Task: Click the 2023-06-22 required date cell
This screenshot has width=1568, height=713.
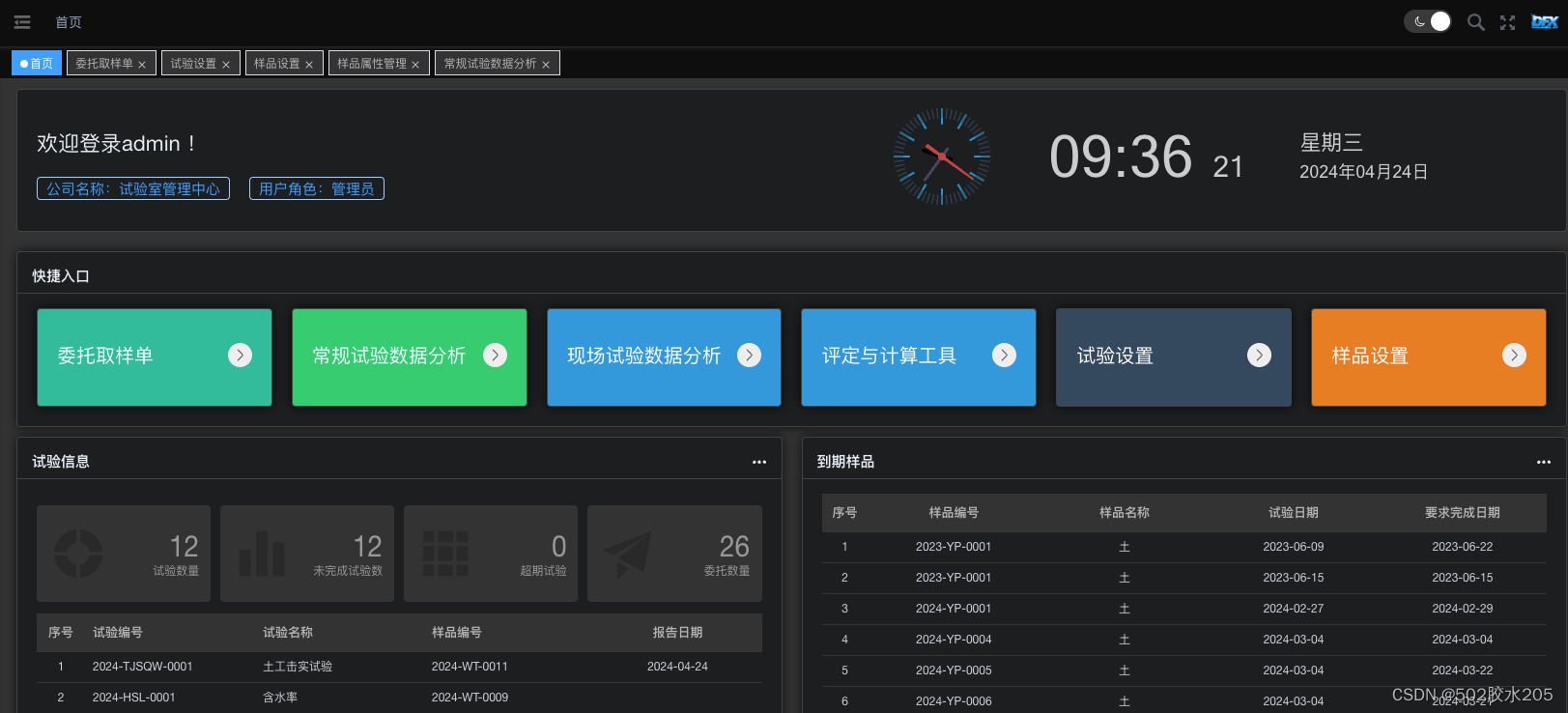Action: 1462,547
